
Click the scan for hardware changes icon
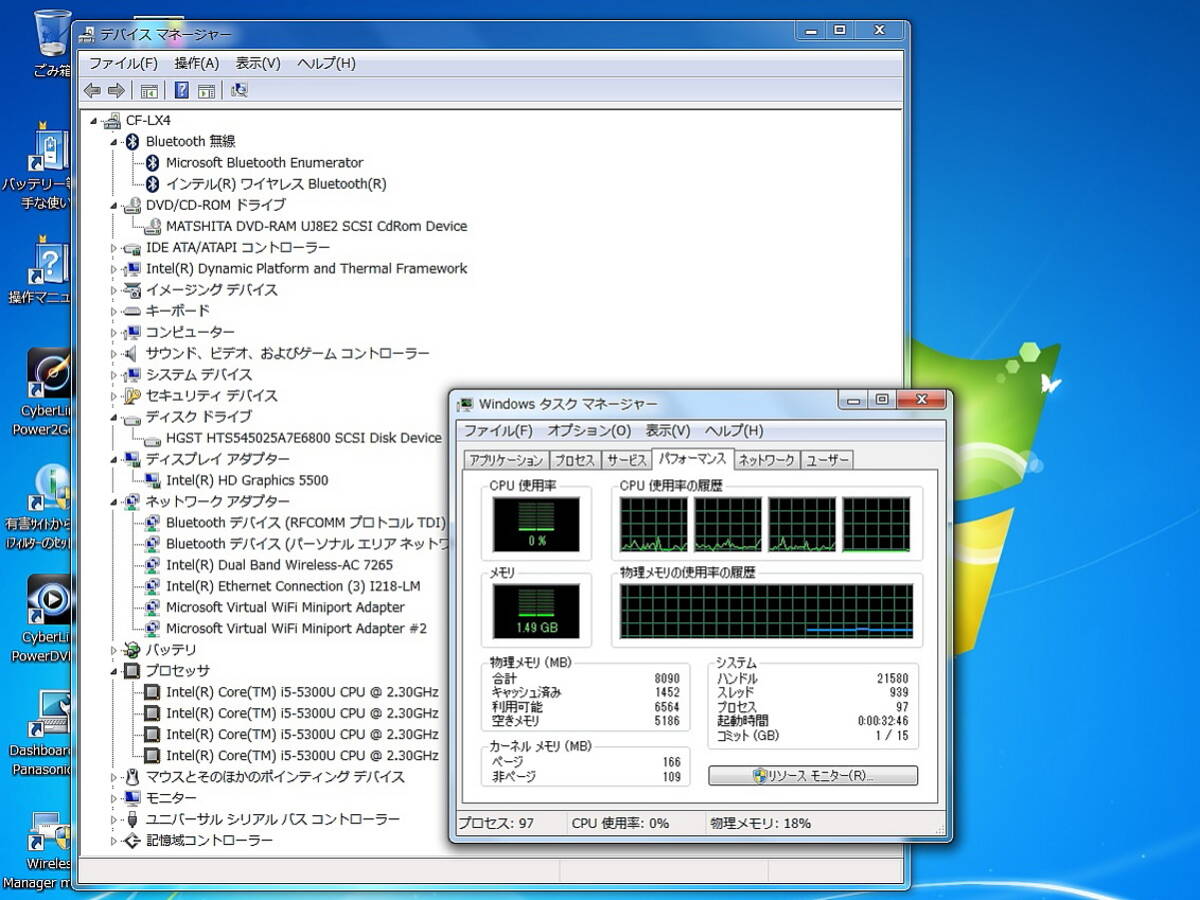pyautogui.click(x=239, y=91)
